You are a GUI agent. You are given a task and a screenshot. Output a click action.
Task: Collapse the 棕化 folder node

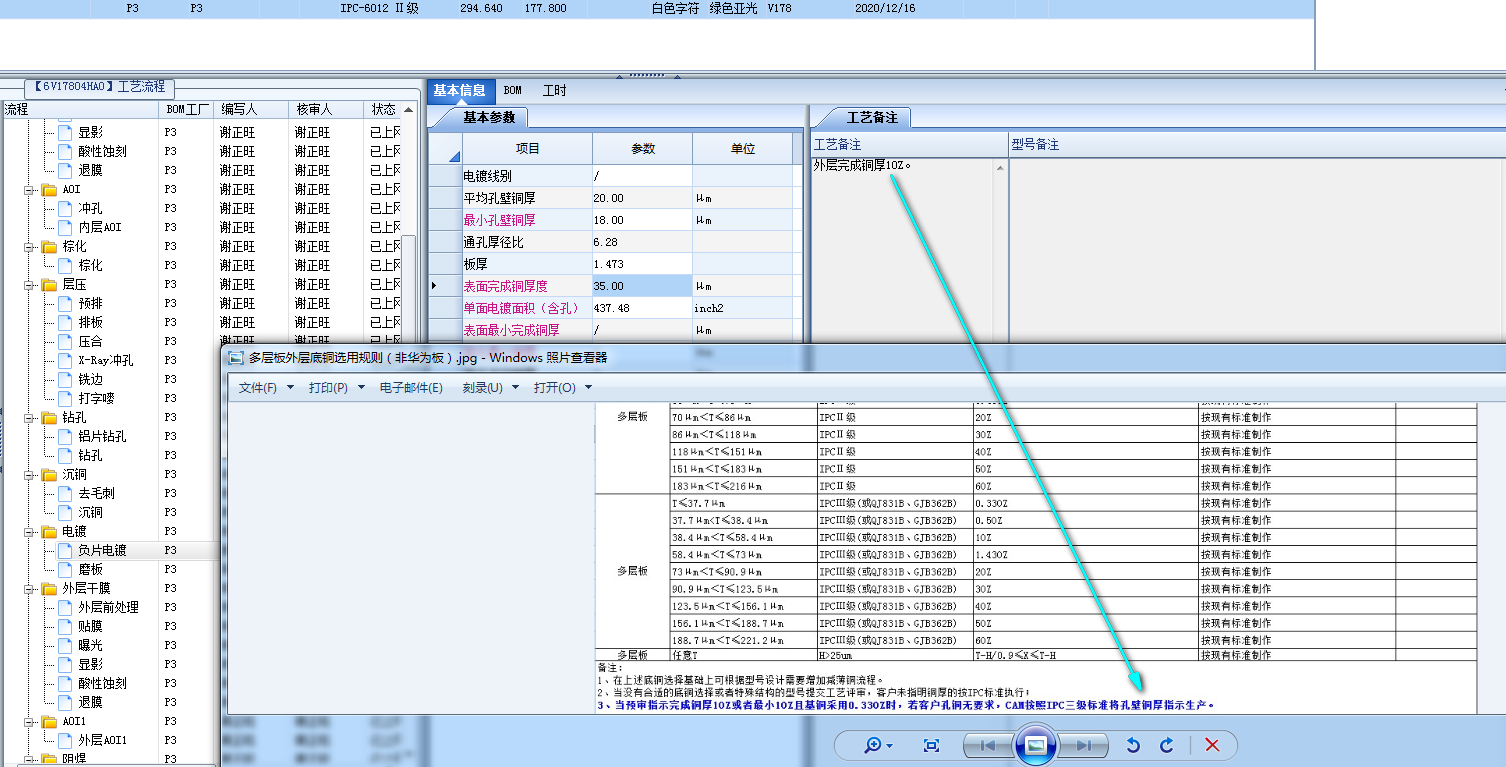coord(31,246)
